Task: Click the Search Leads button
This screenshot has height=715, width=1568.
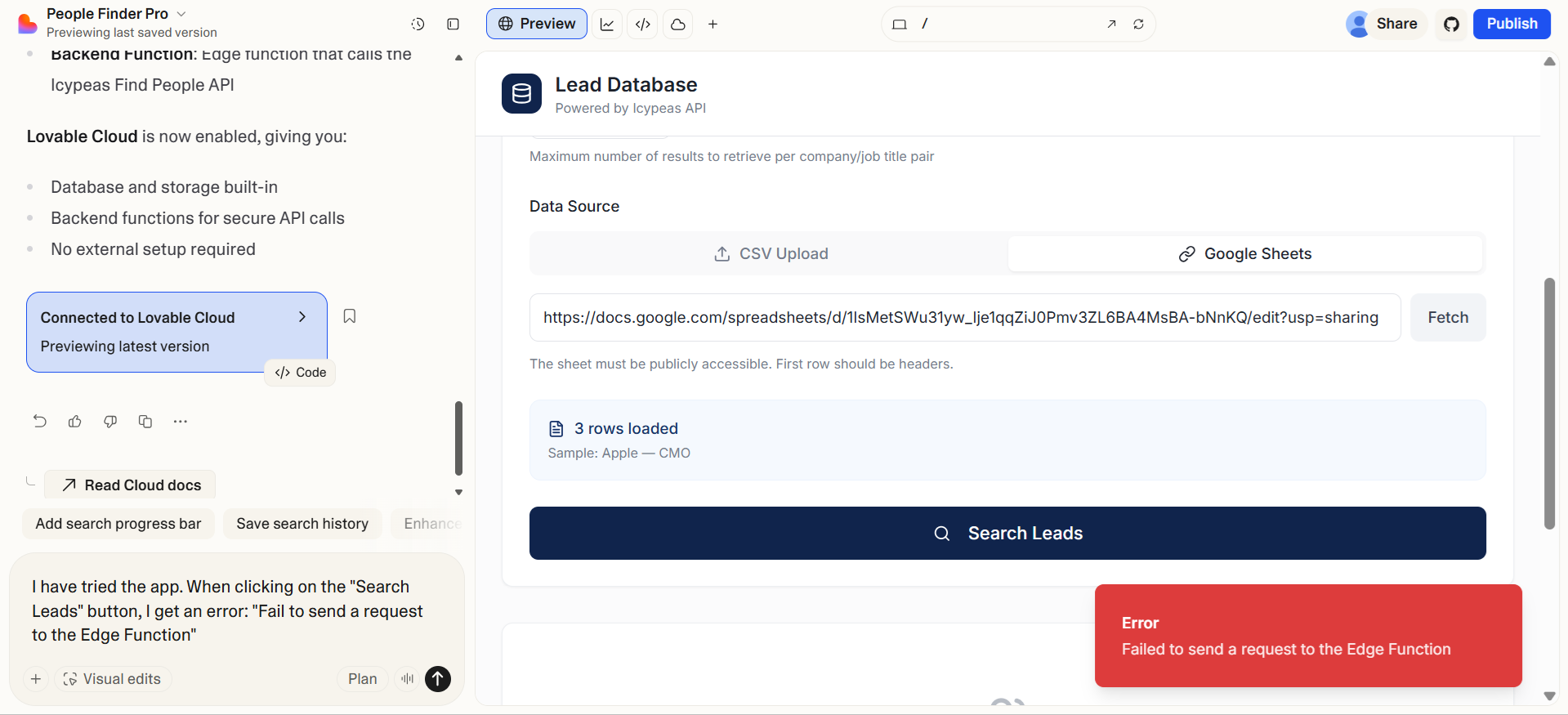Action: click(1007, 534)
